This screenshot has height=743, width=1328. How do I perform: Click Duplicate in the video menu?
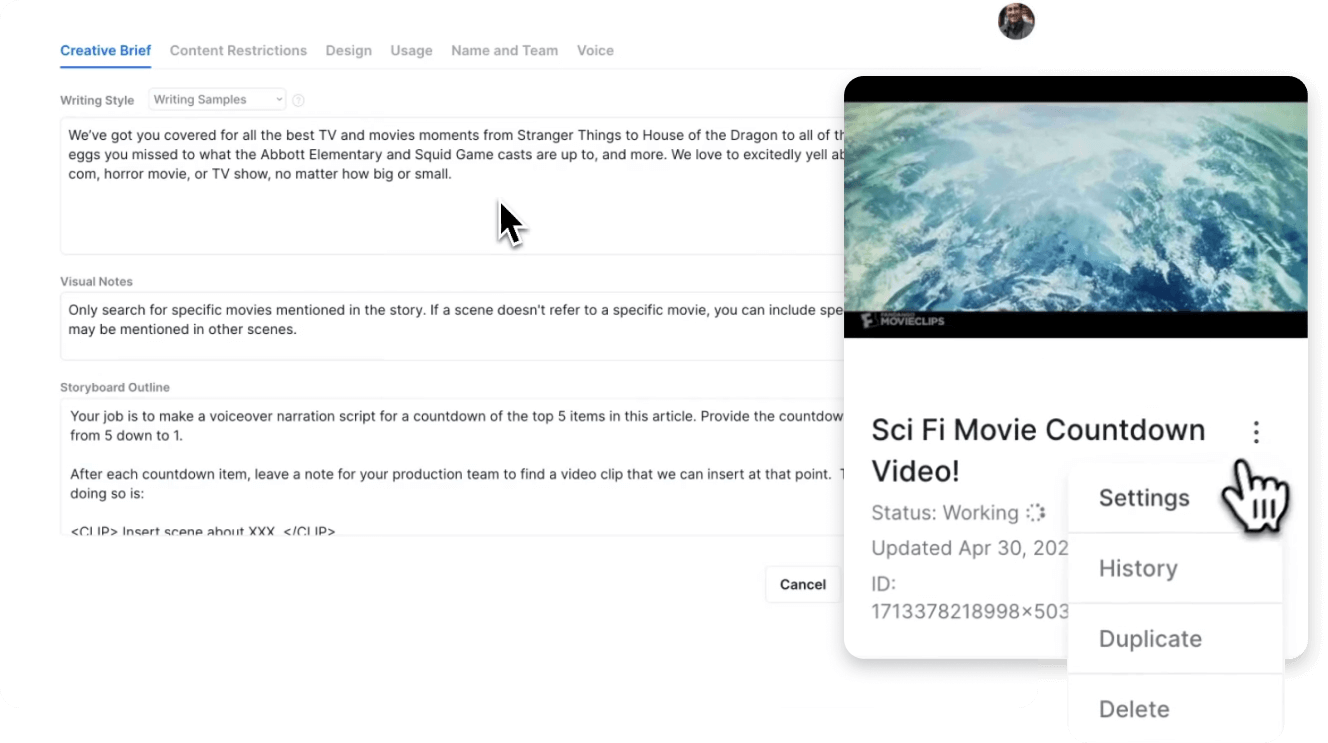point(1150,639)
